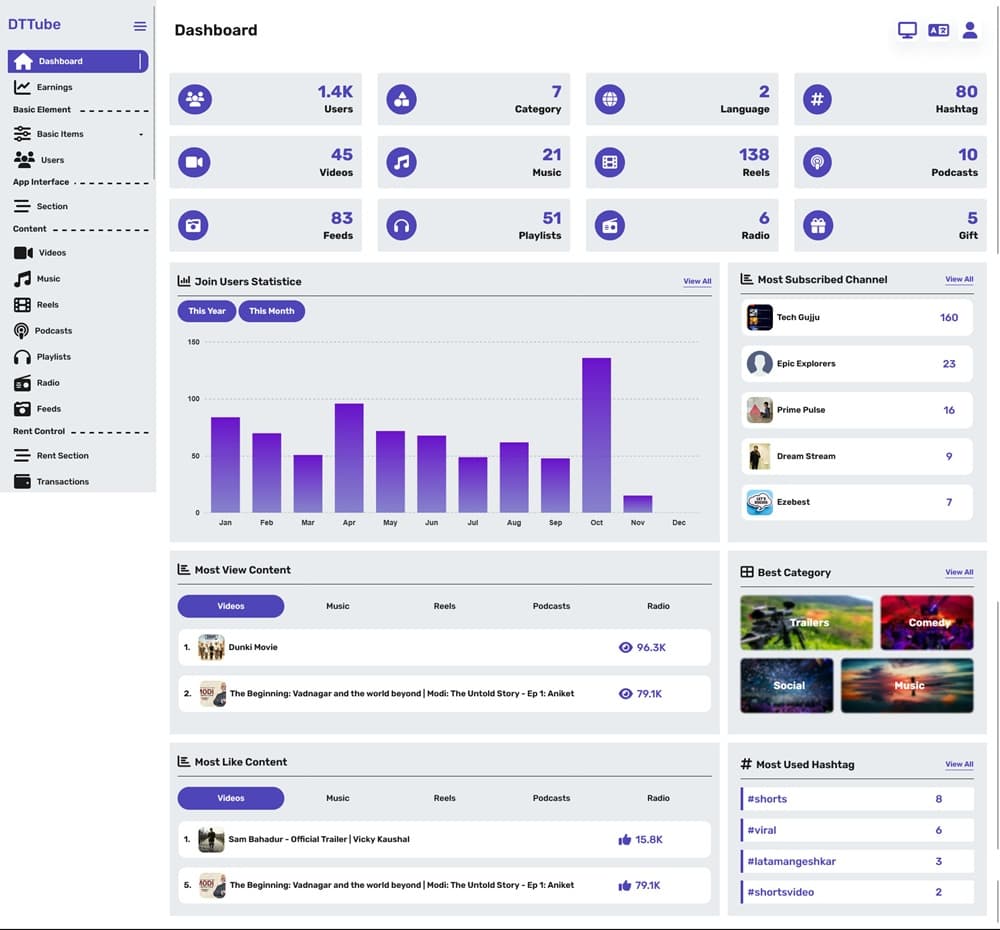
Task: Toggle chart to This Month
Action: tap(271, 311)
